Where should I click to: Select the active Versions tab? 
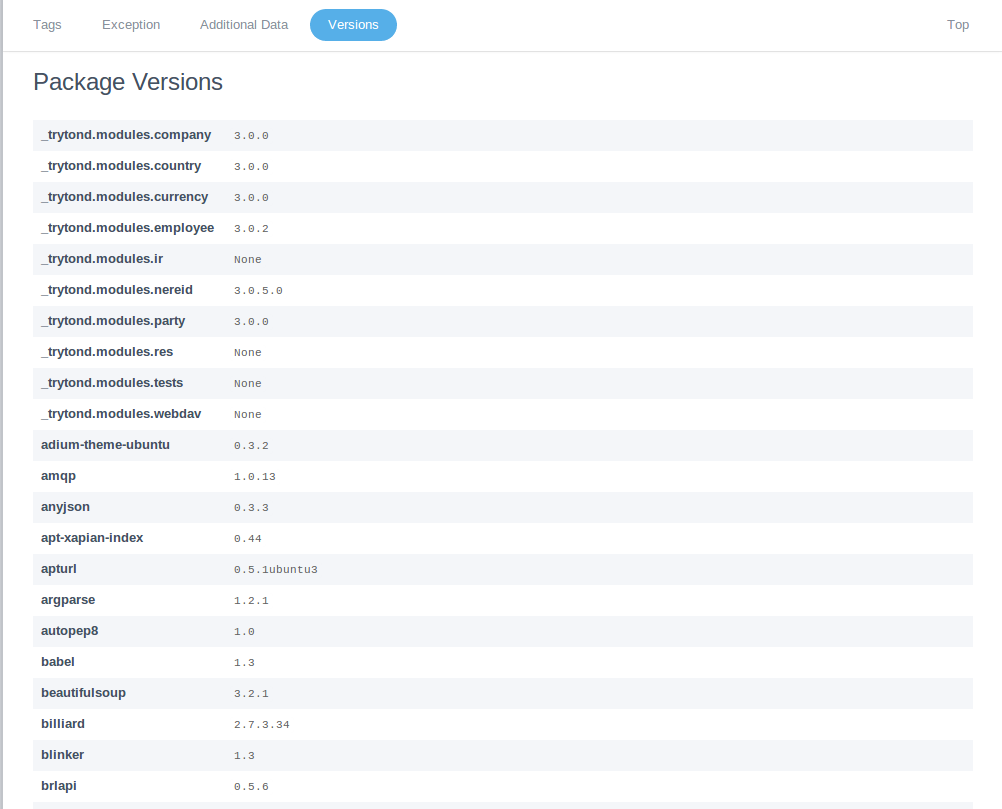pyautogui.click(x=353, y=25)
